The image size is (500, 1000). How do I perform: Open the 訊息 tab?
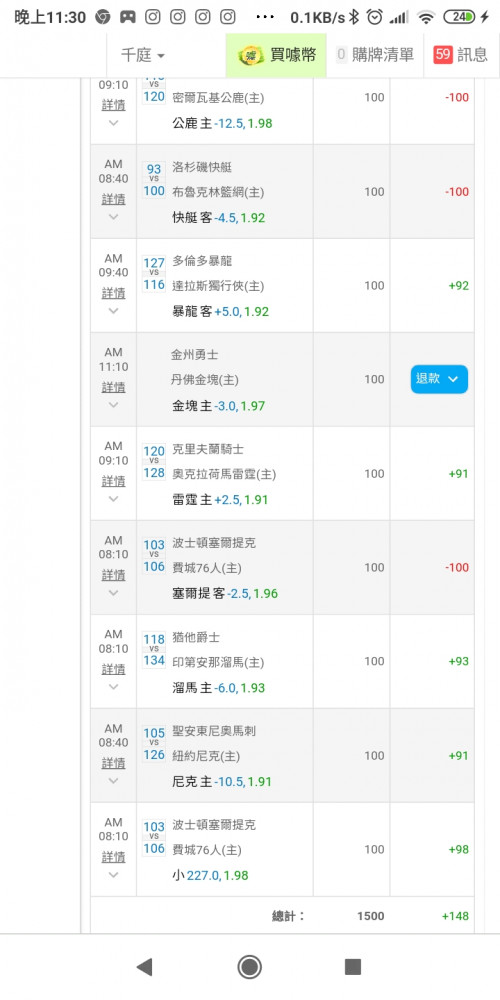point(462,55)
